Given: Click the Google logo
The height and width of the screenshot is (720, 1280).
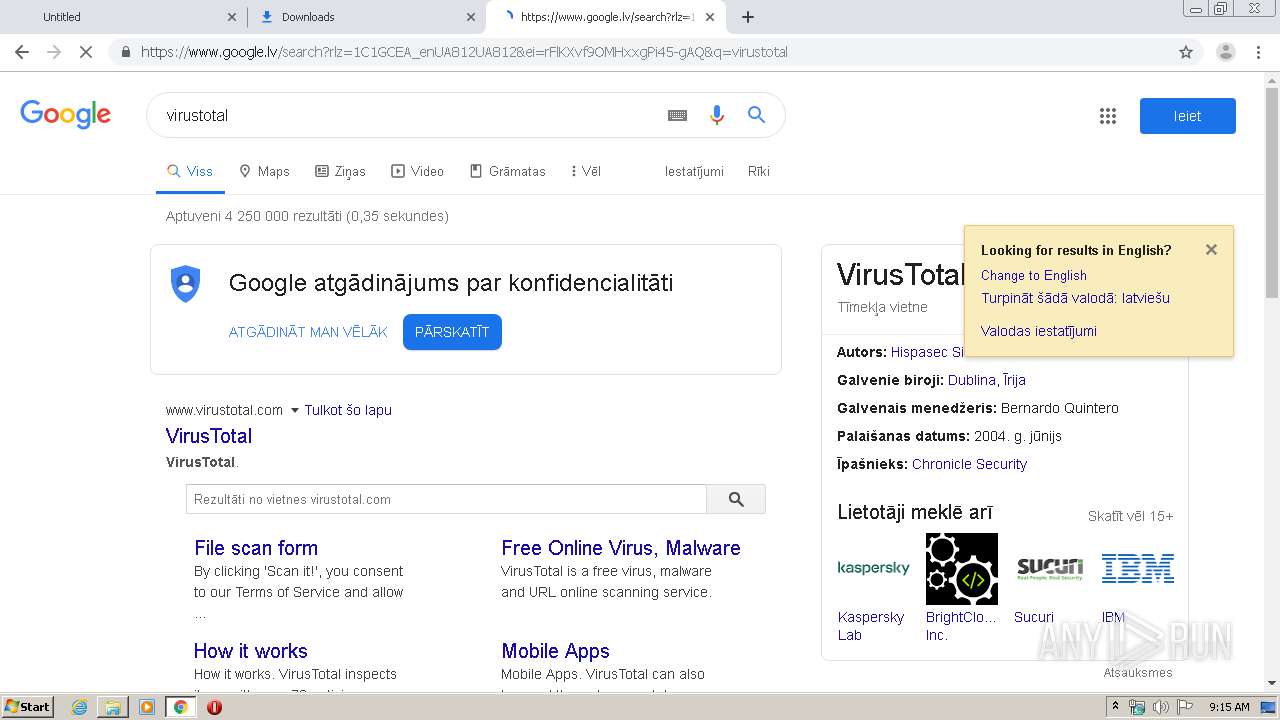Looking at the screenshot, I should point(65,115).
